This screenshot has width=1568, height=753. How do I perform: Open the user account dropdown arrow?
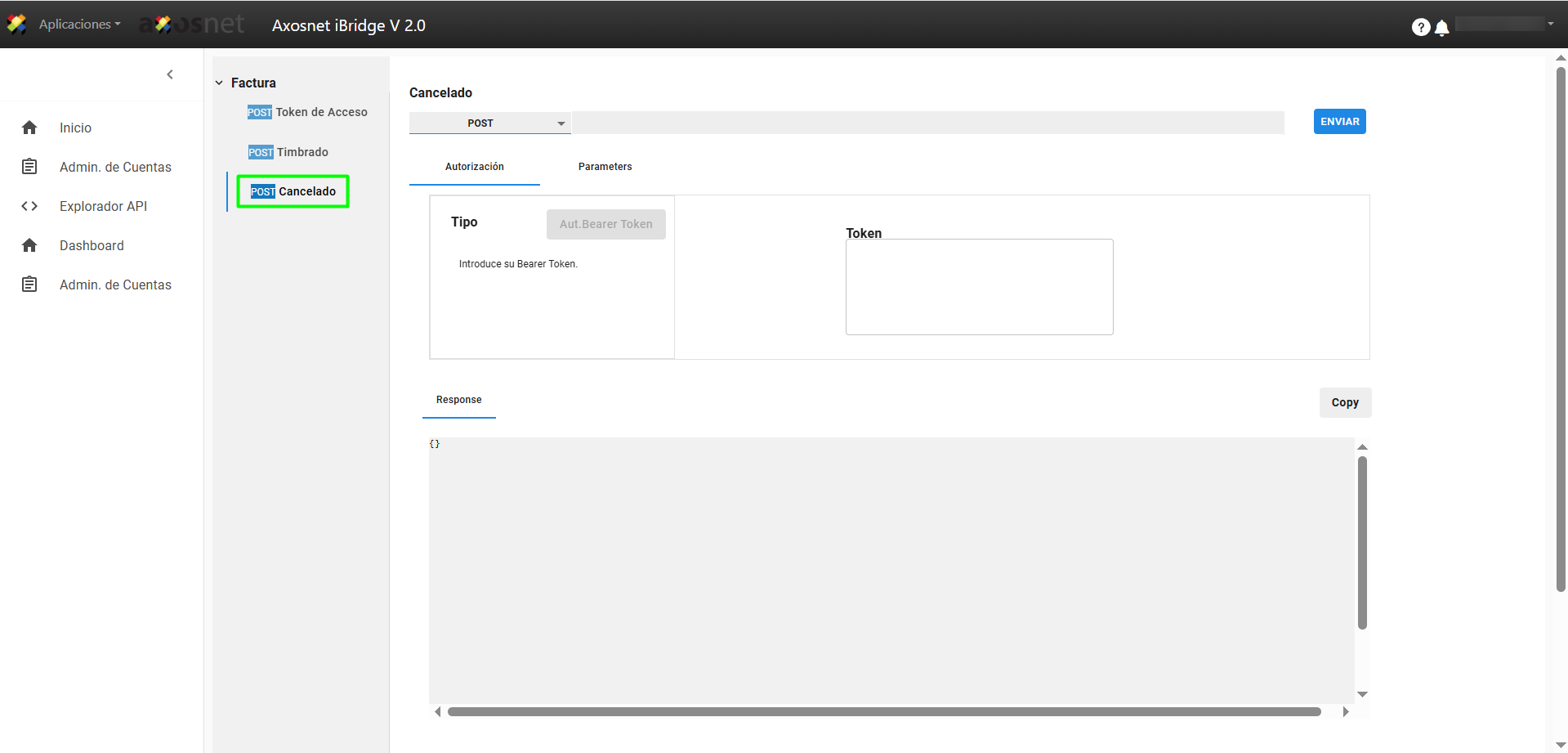(x=1550, y=24)
